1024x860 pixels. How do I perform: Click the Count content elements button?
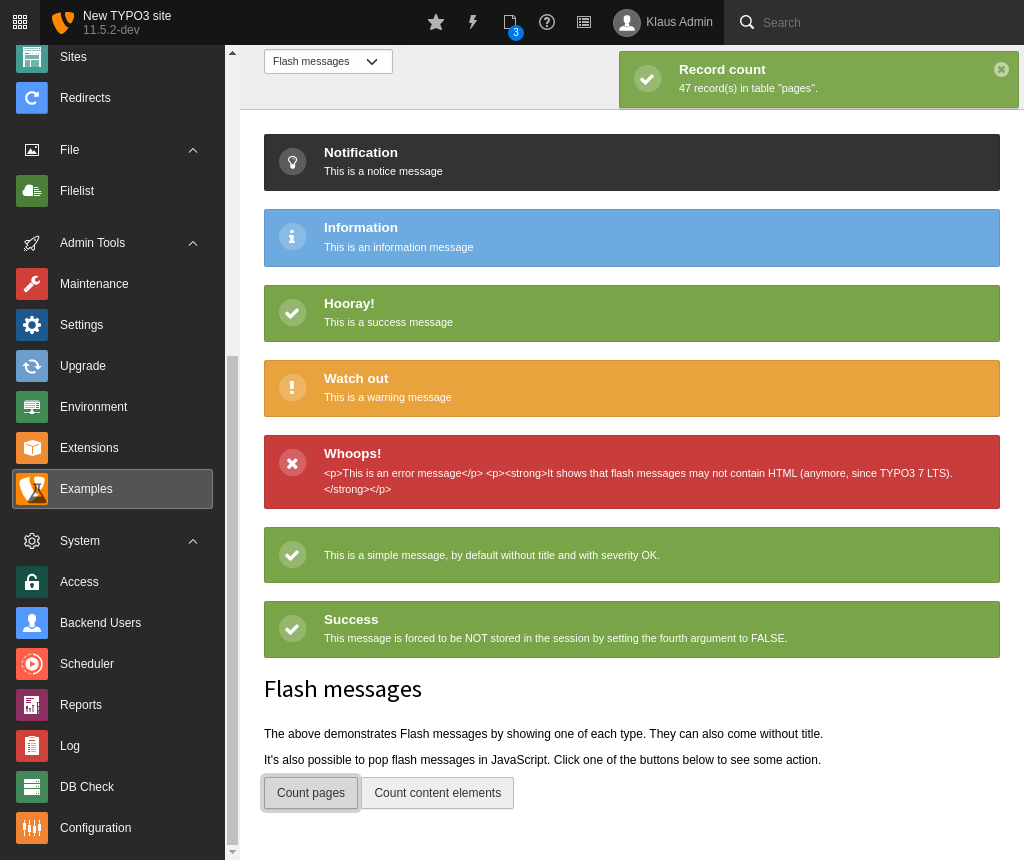tap(437, 793)
